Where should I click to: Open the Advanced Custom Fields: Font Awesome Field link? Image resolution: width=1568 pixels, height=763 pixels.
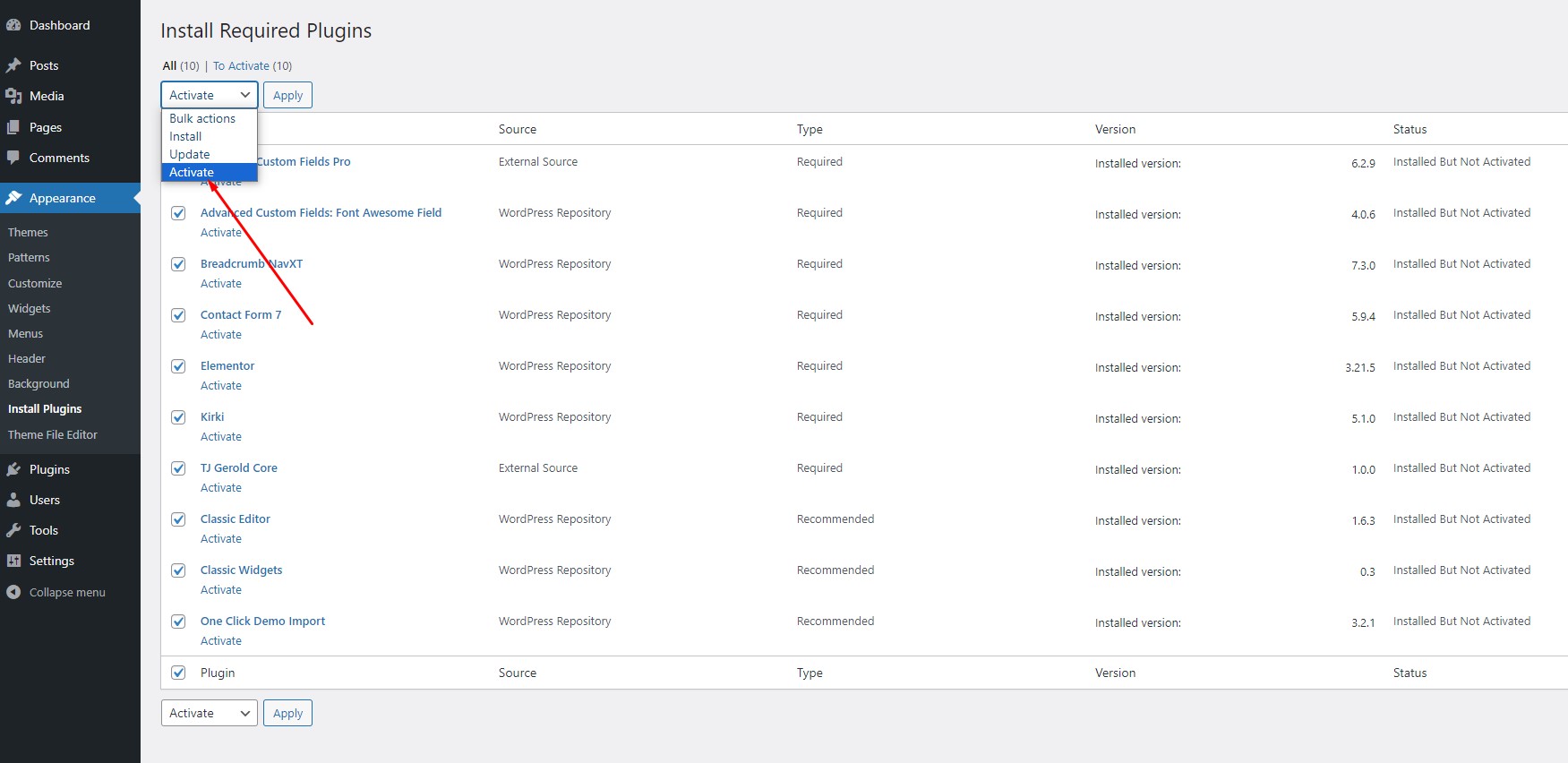[321, 212]
